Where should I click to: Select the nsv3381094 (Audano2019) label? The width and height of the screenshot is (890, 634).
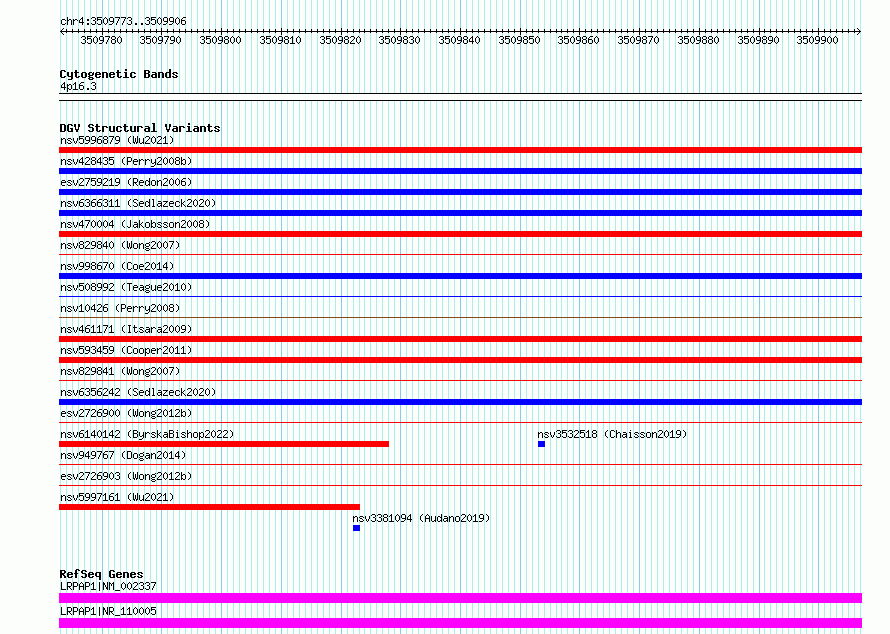421,518
